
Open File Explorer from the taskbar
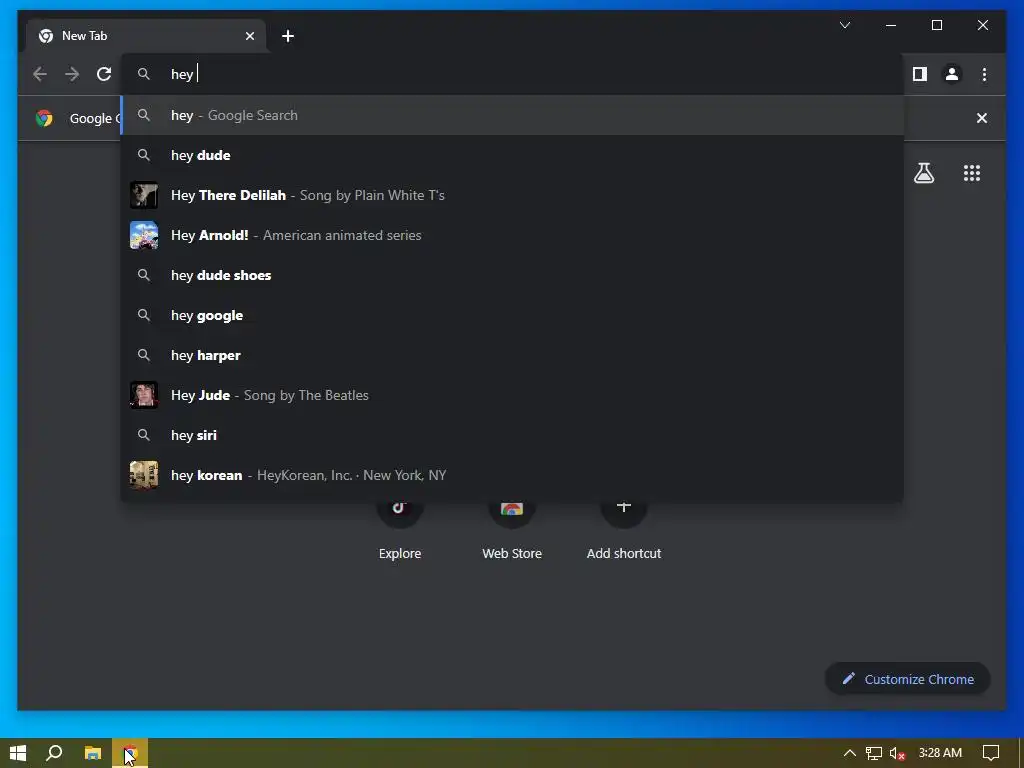tap(93, 753)
